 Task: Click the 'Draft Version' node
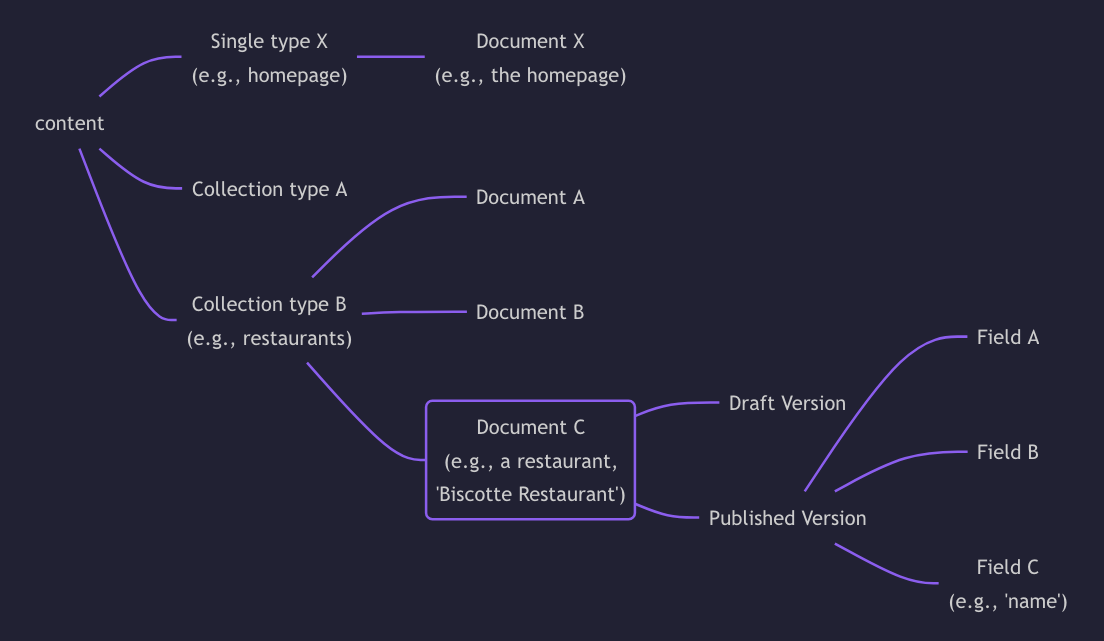(787, 403)
